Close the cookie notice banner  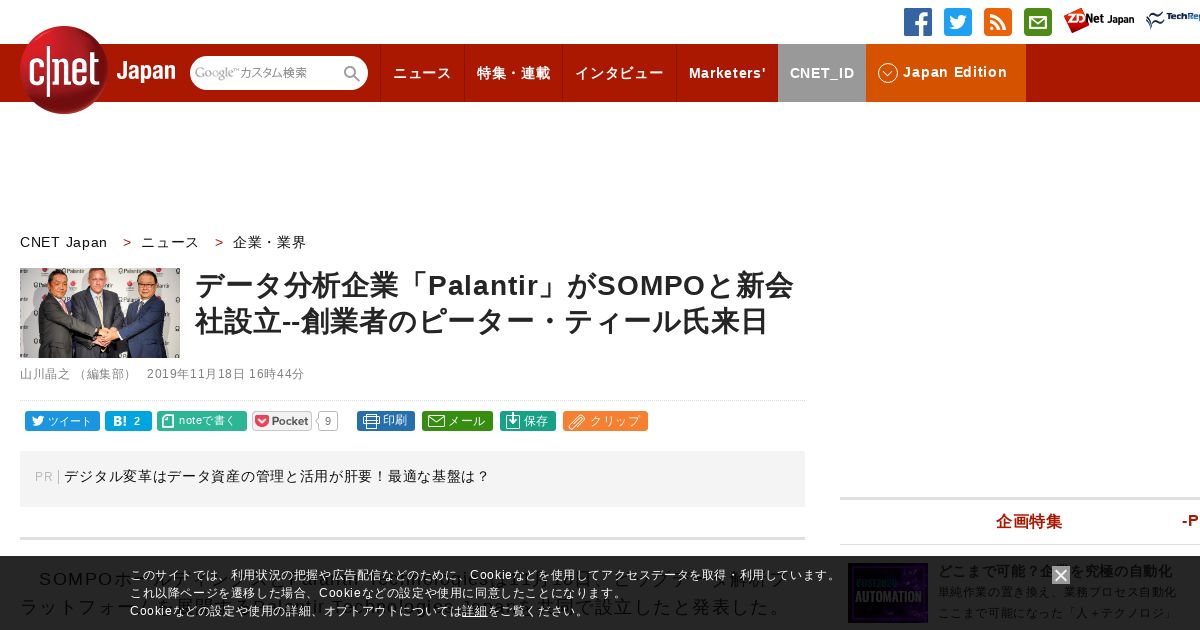tap(1061, 575)
